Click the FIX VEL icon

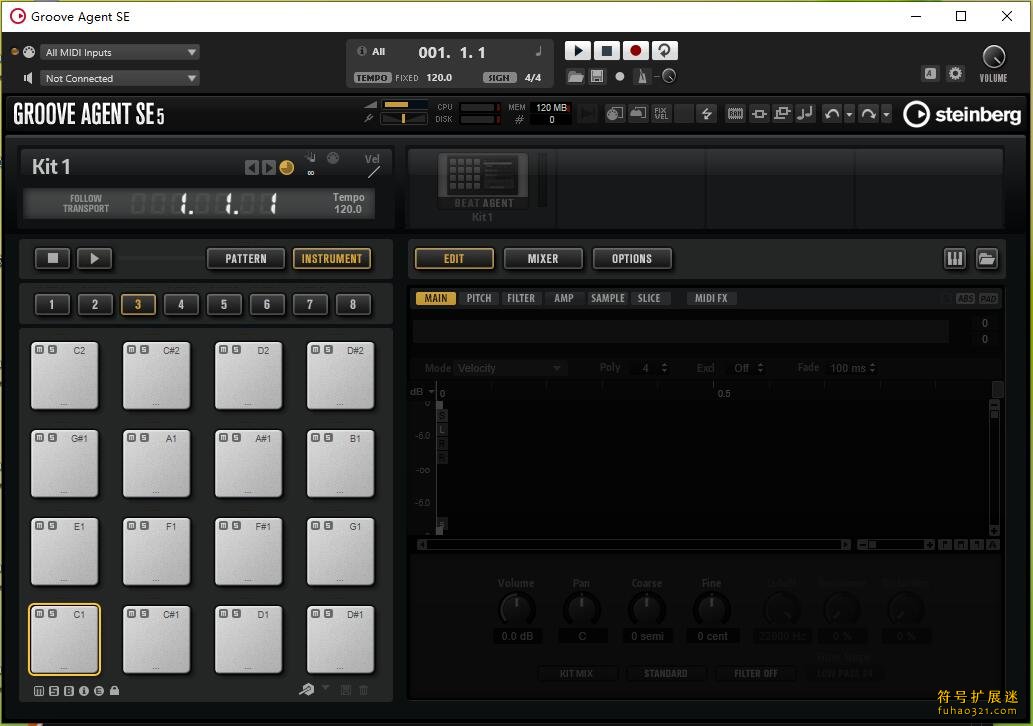point(661,114)
